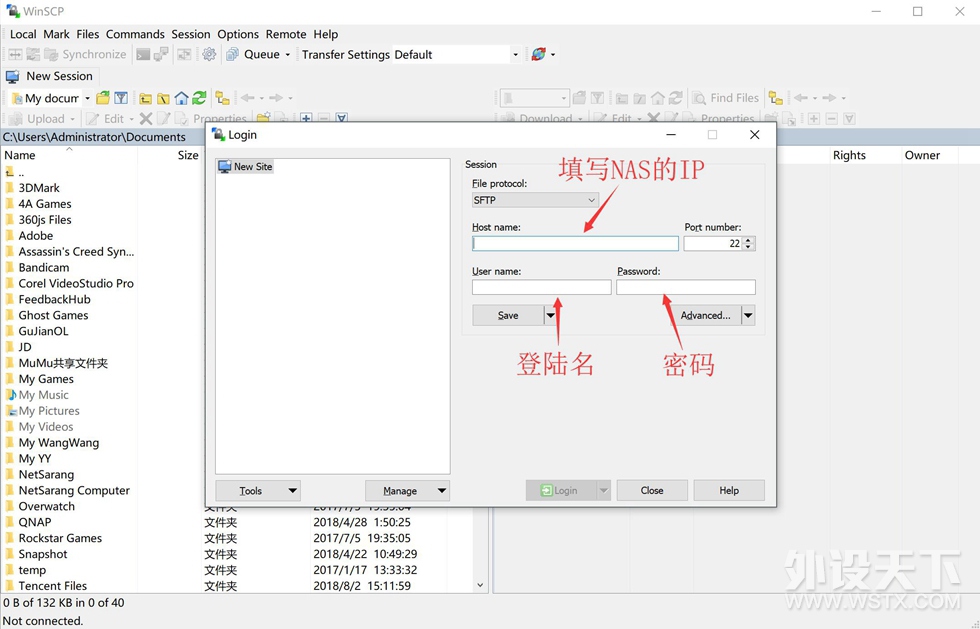Increase port number with up stepper
This screenshot has width=980, height=629.
(x=749, y=240)
